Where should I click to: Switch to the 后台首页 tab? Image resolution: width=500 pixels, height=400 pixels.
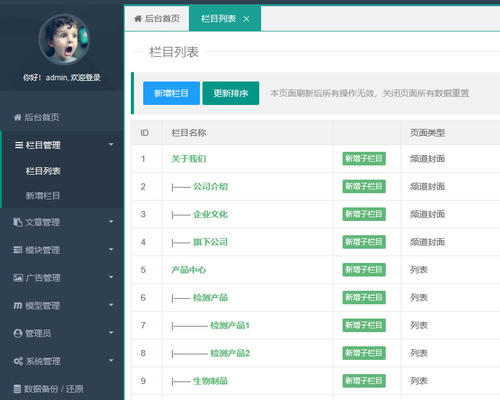coord(157,19)
